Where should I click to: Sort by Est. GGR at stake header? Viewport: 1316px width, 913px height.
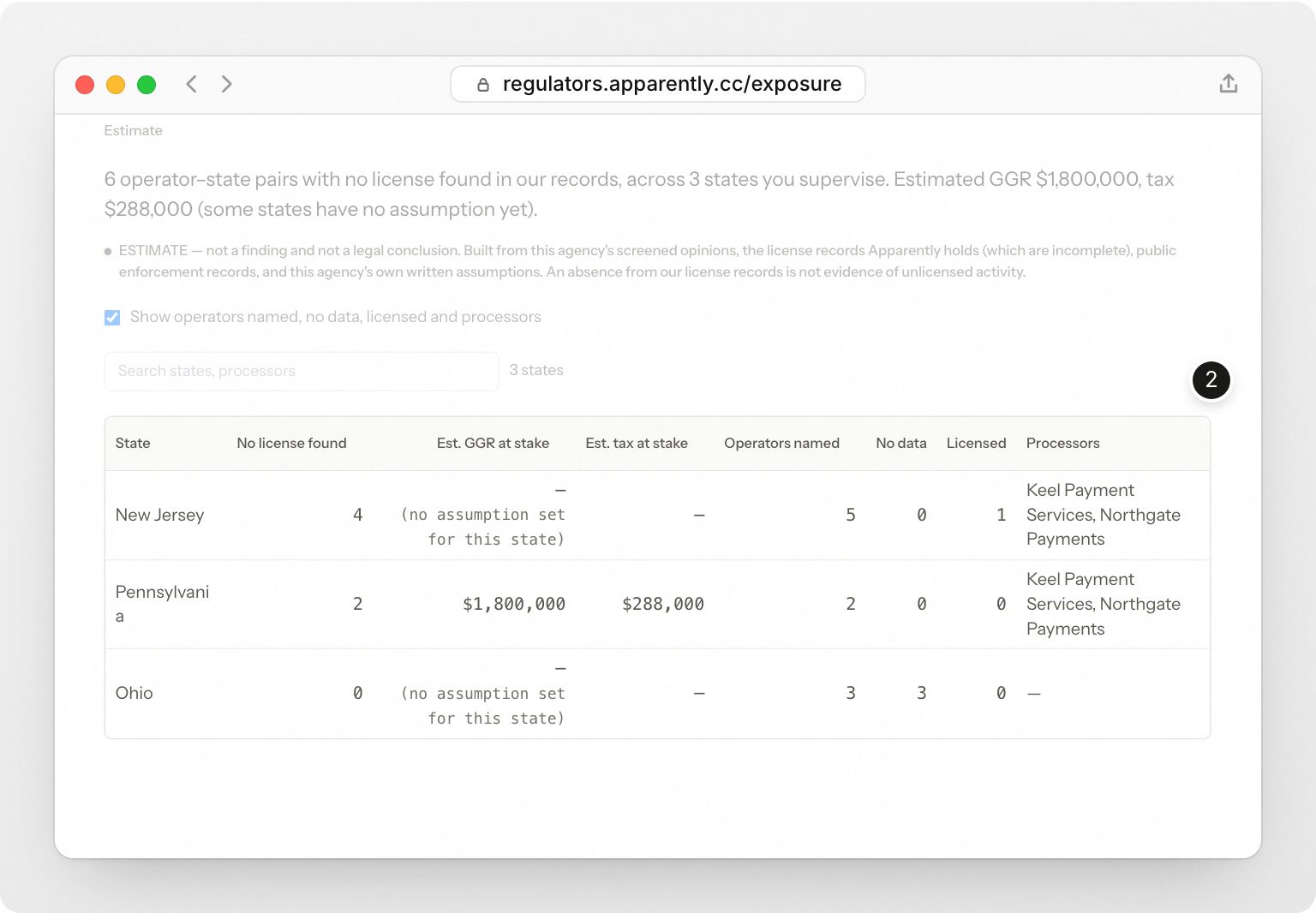click(x=493, y=443)
